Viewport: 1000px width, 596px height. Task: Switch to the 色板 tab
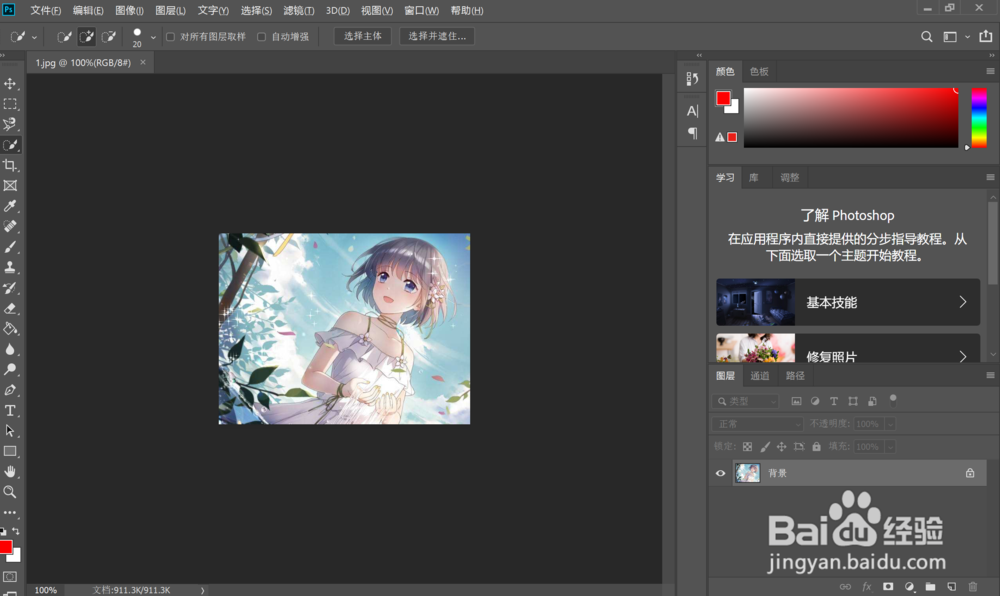(759, 71)
